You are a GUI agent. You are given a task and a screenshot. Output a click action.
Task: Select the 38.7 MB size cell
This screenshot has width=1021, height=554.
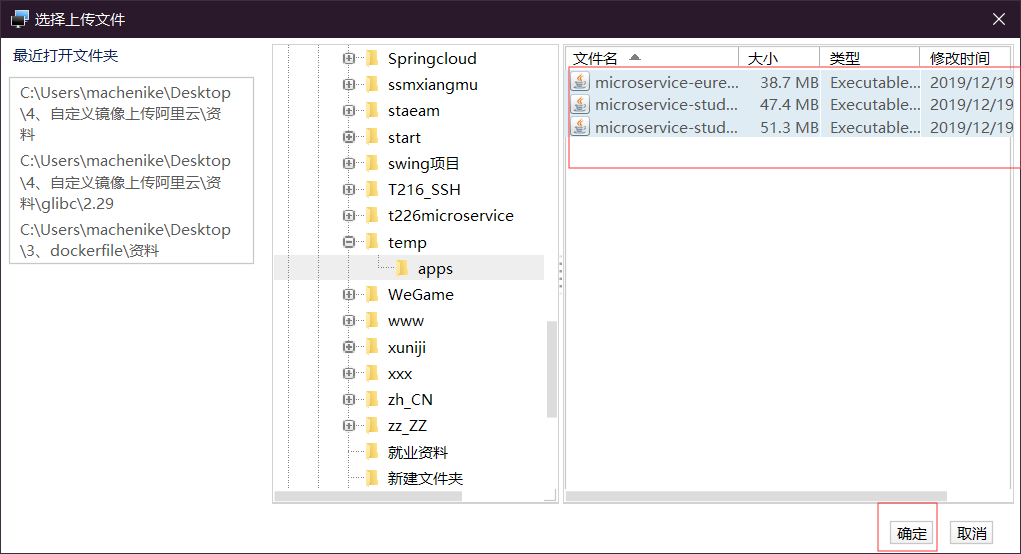788,82
